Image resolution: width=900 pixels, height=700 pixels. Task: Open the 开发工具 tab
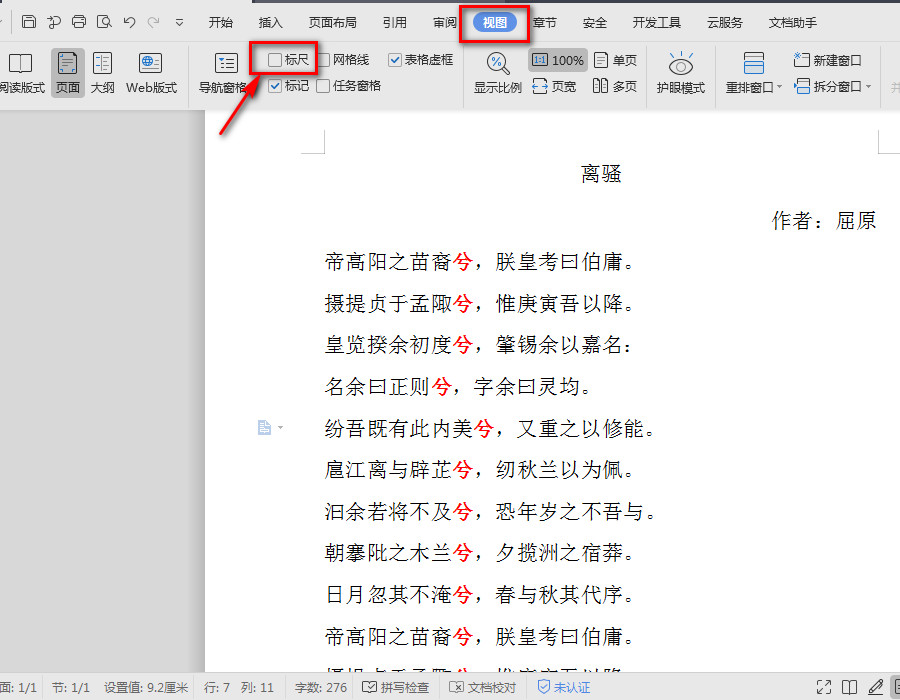coord(657,22)
